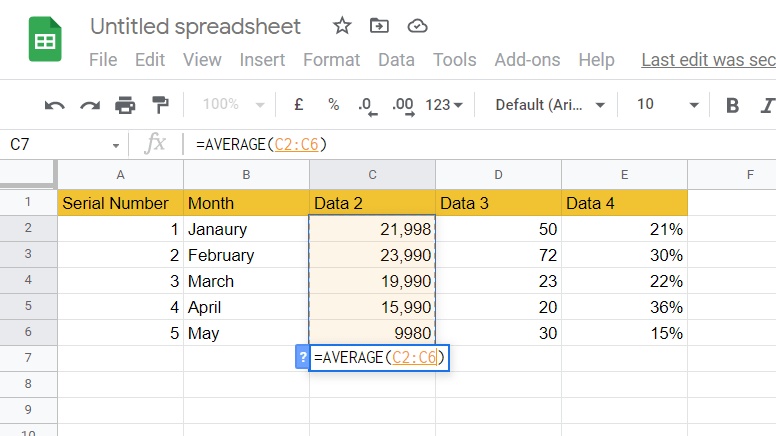776x436 pixels.
Task: Expand the Name box C7 dropdown
Action: [116, 145]
